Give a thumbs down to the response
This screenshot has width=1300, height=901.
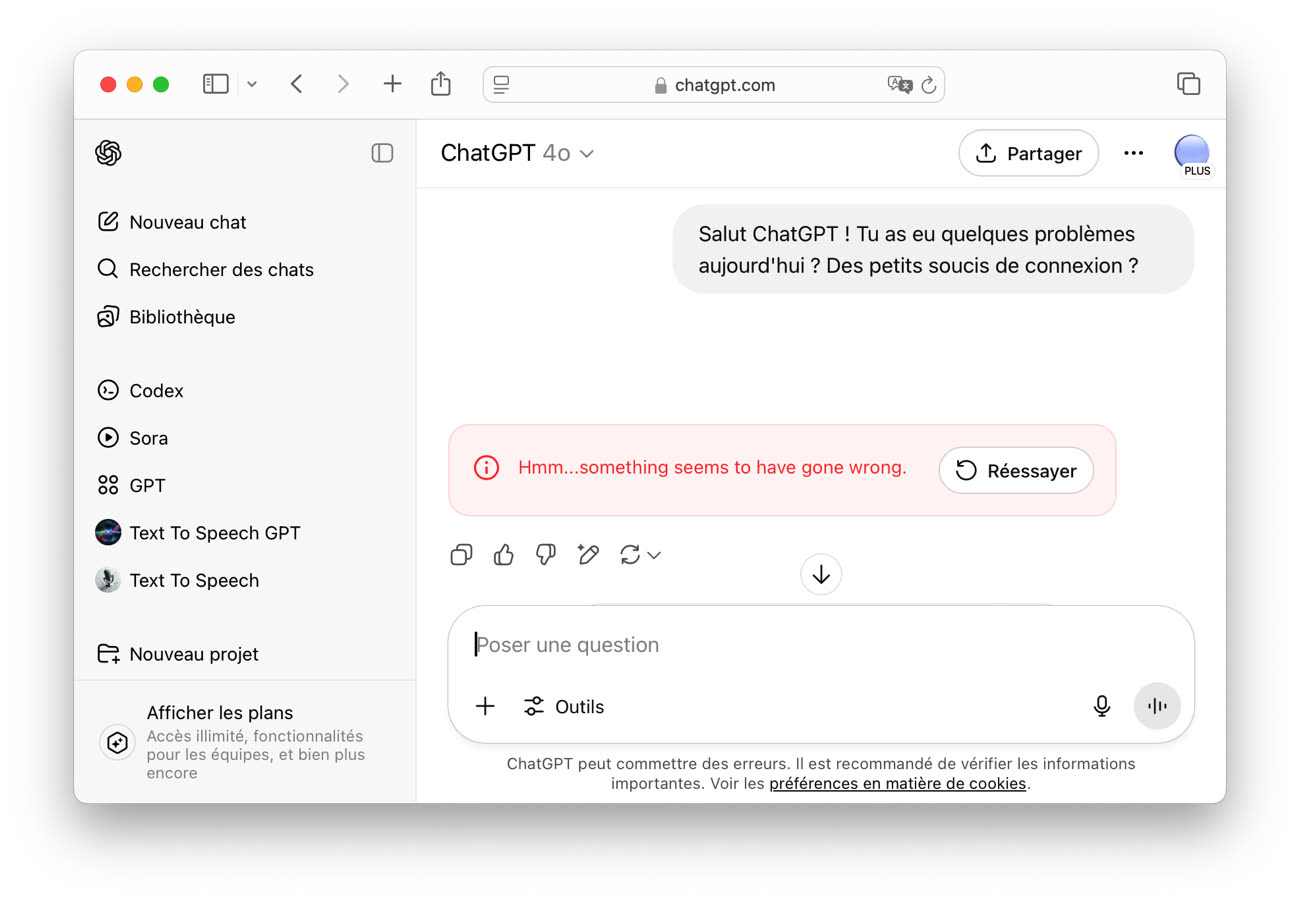tap(546, 555)
